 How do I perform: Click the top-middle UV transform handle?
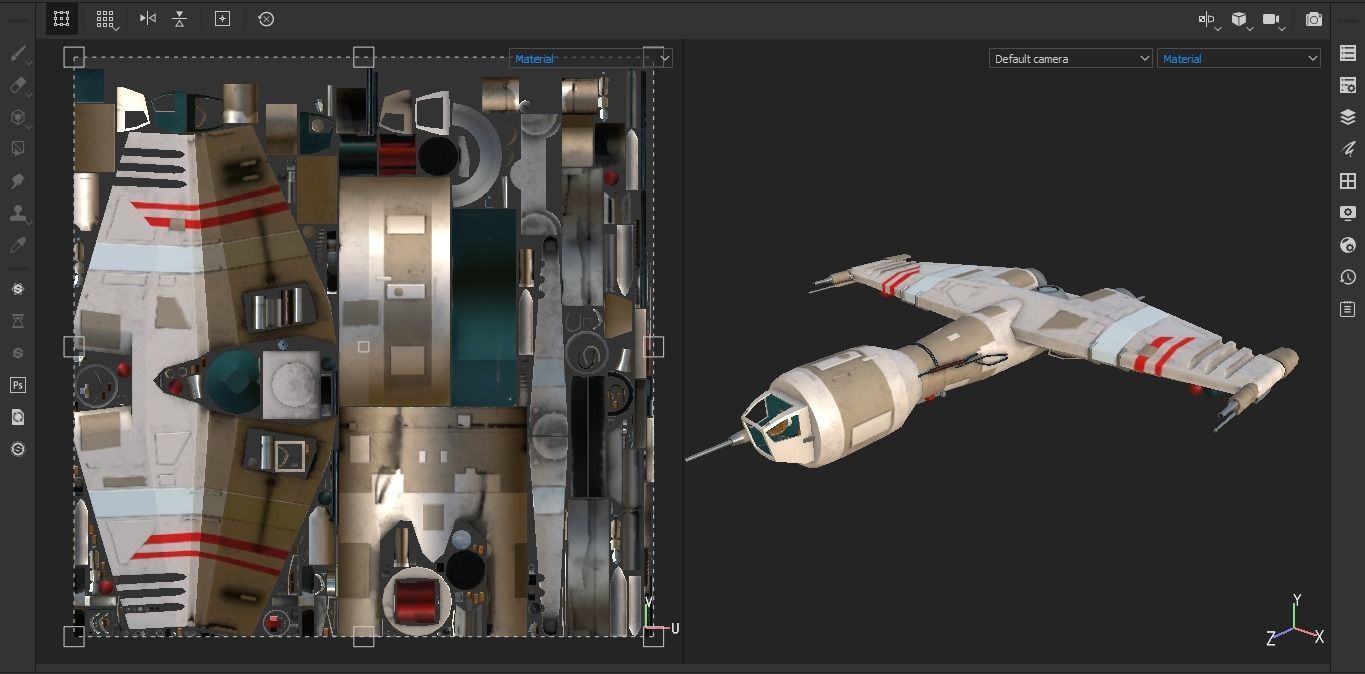coord(364,57)
